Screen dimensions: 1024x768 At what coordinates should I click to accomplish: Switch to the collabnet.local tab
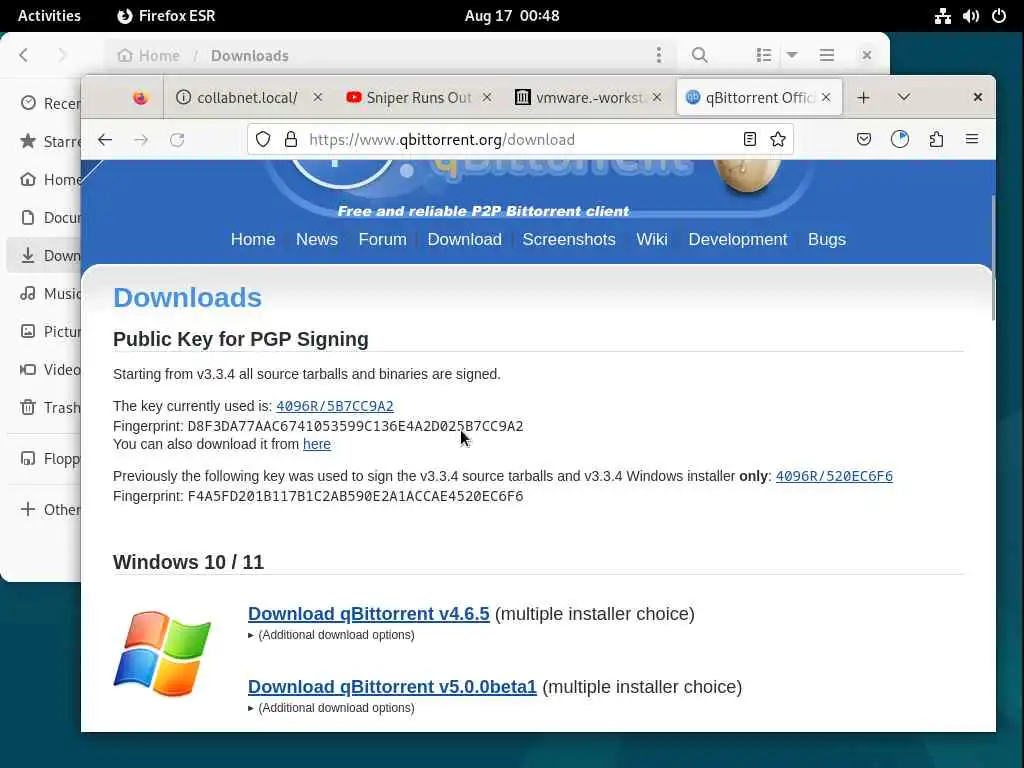[248, 97]
